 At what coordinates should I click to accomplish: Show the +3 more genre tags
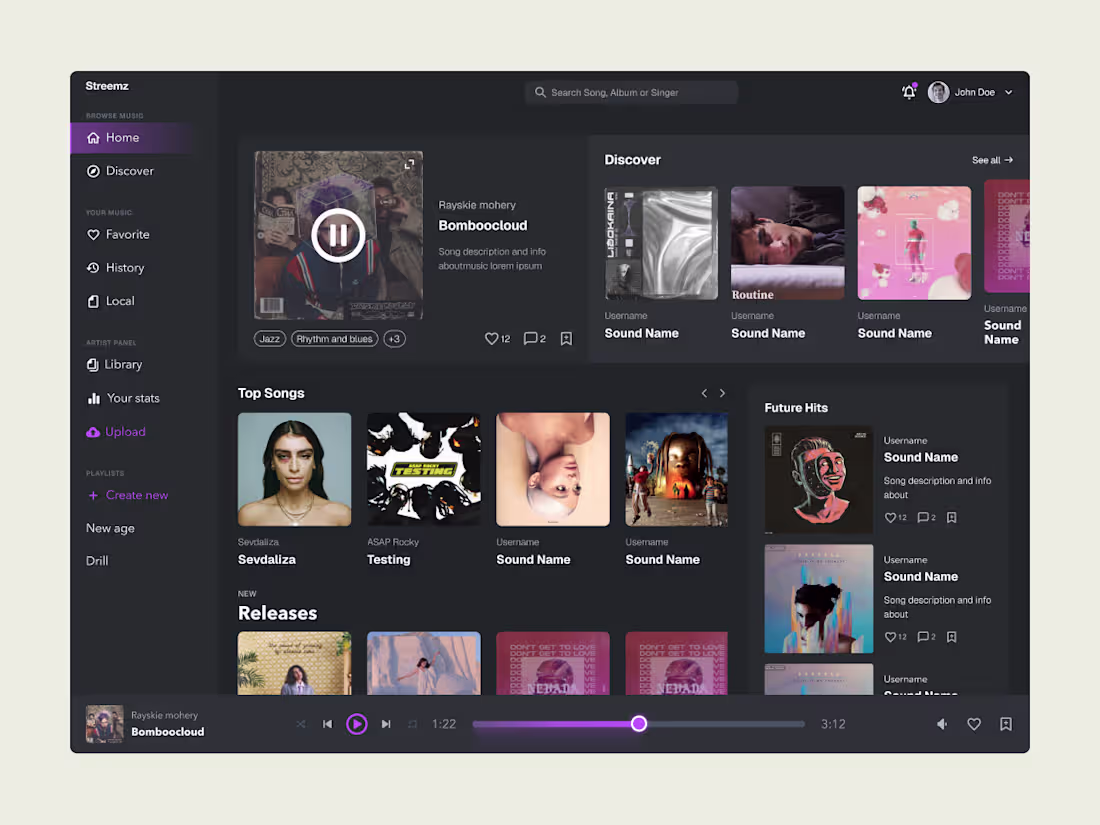394,339
